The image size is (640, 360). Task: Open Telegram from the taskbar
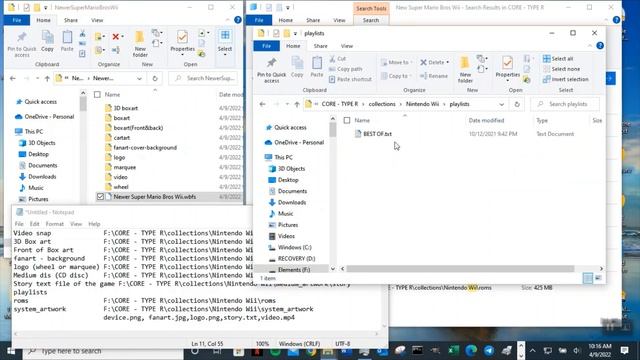[x=489, y=350]
